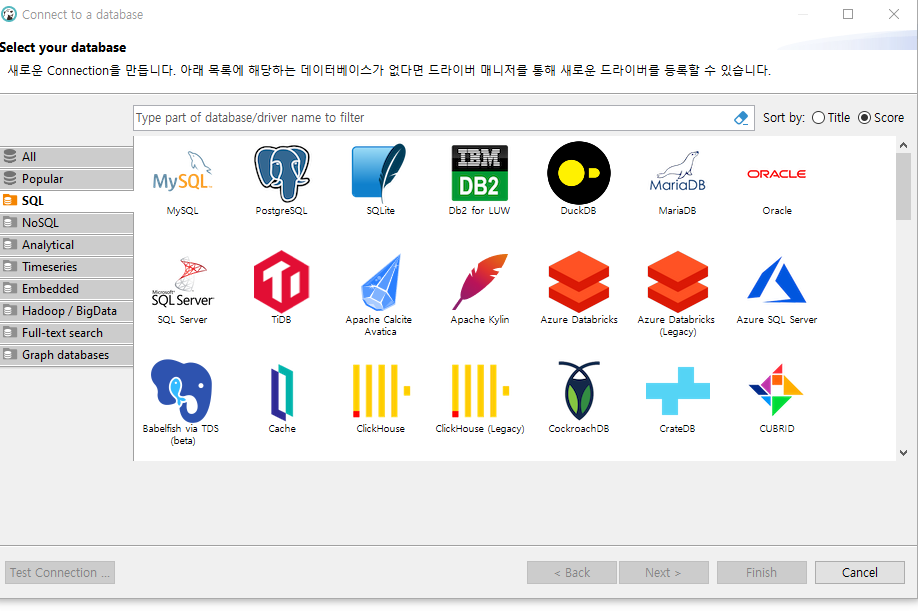Click the Cancel button

(x=859, y=572)
